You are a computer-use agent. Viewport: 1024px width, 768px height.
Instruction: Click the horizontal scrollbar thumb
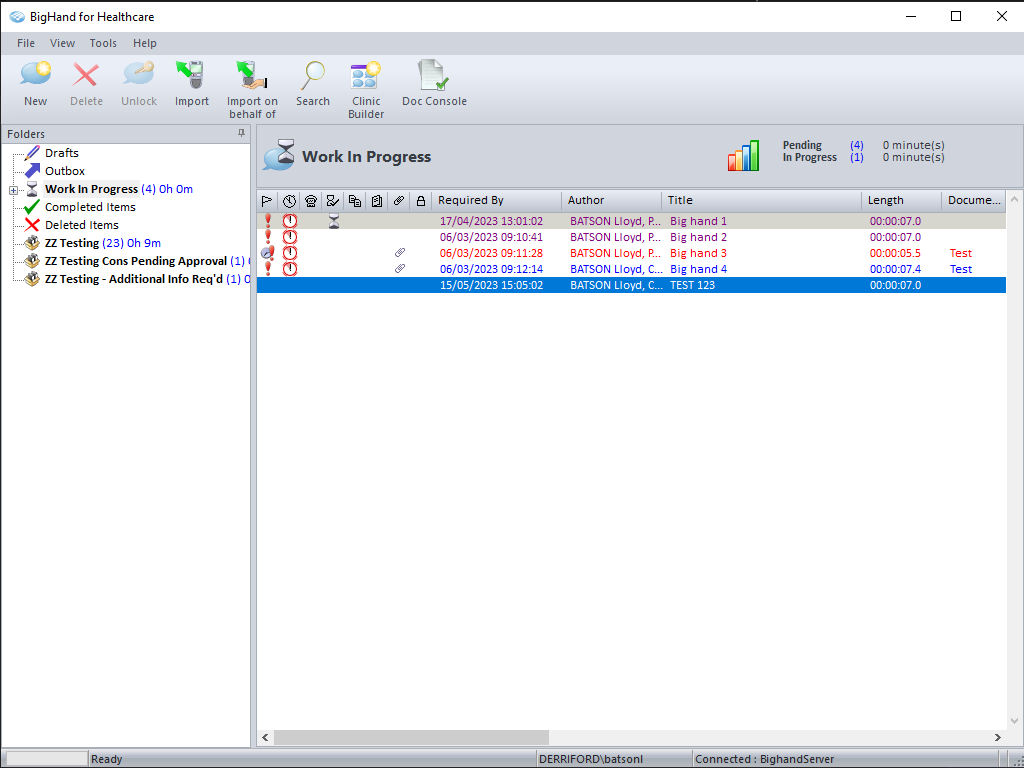pyautogui.click(x=411, y=737)
